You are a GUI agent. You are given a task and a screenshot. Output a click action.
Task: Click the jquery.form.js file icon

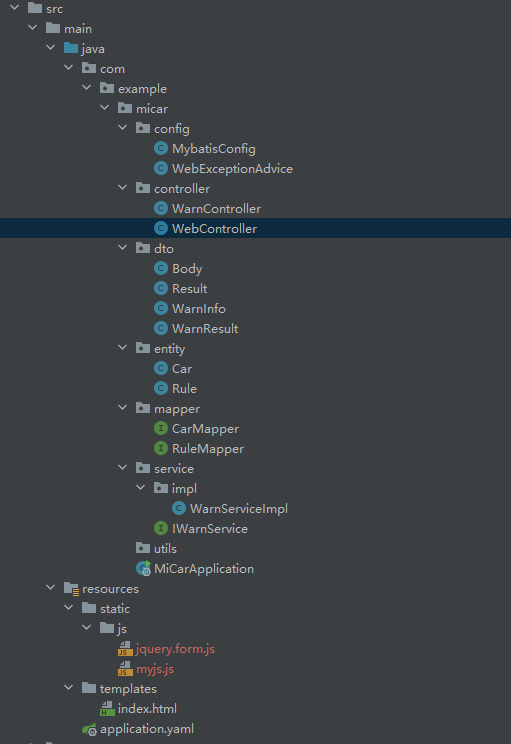click(x=125, y=649)
